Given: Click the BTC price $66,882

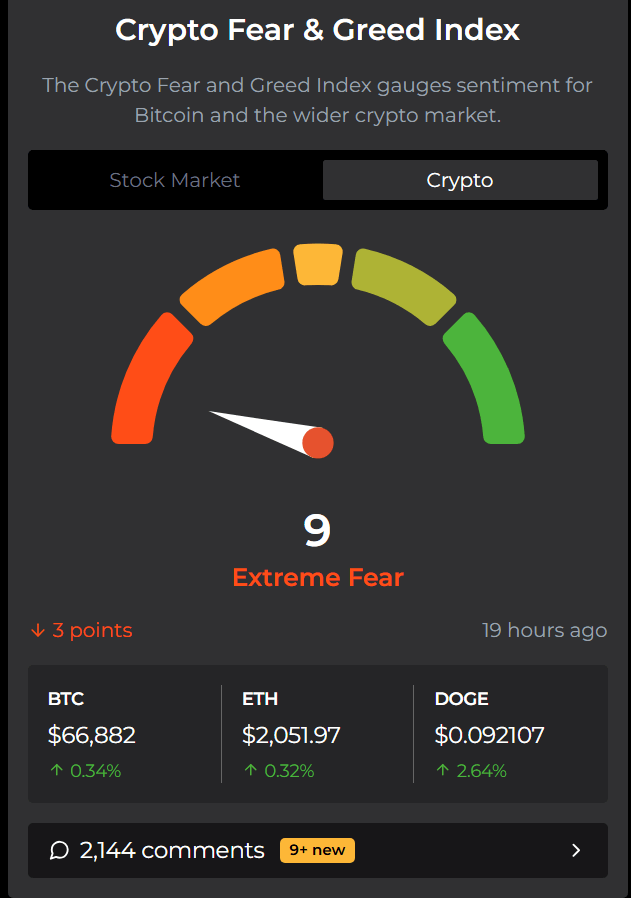Looking at the screenshot, I should click(92, 736).
